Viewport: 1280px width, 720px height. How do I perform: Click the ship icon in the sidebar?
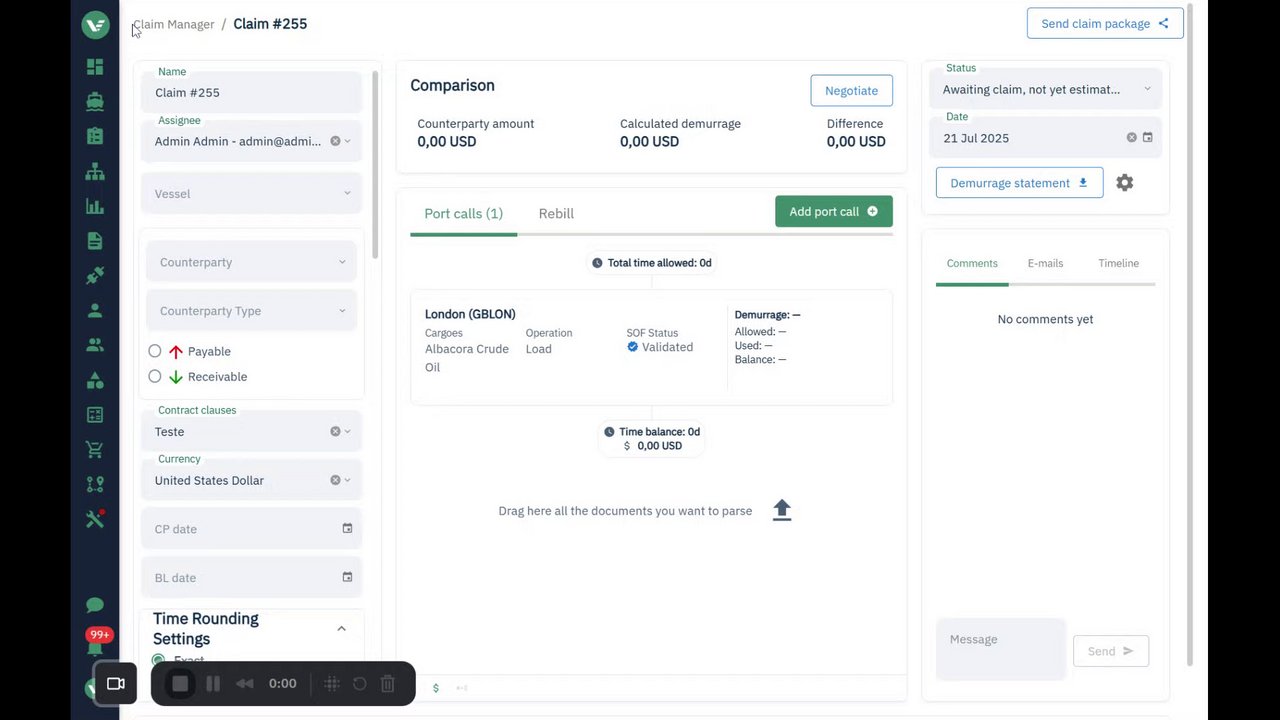click(95, 101)
